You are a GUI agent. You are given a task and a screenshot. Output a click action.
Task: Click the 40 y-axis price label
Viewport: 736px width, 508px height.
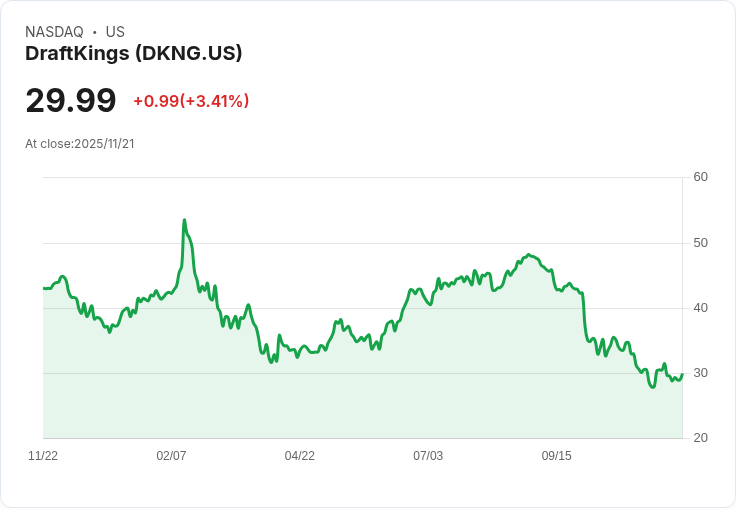(700, 308)
